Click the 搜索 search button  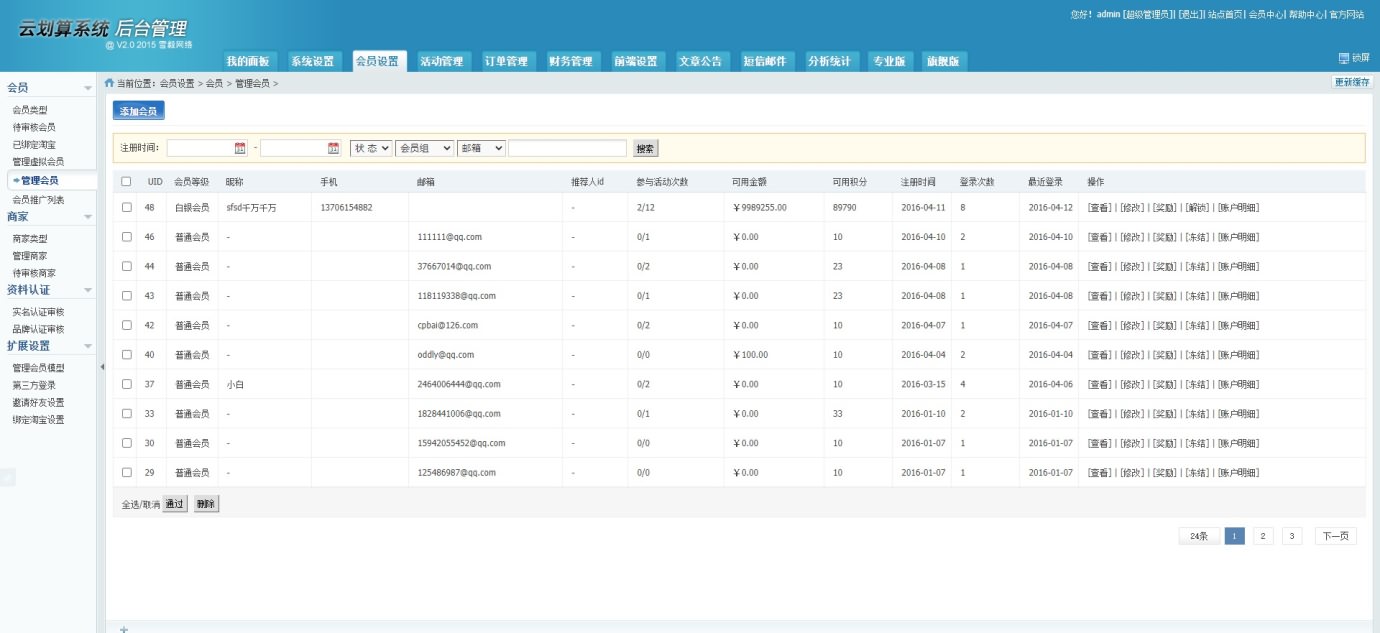[645, 148]
